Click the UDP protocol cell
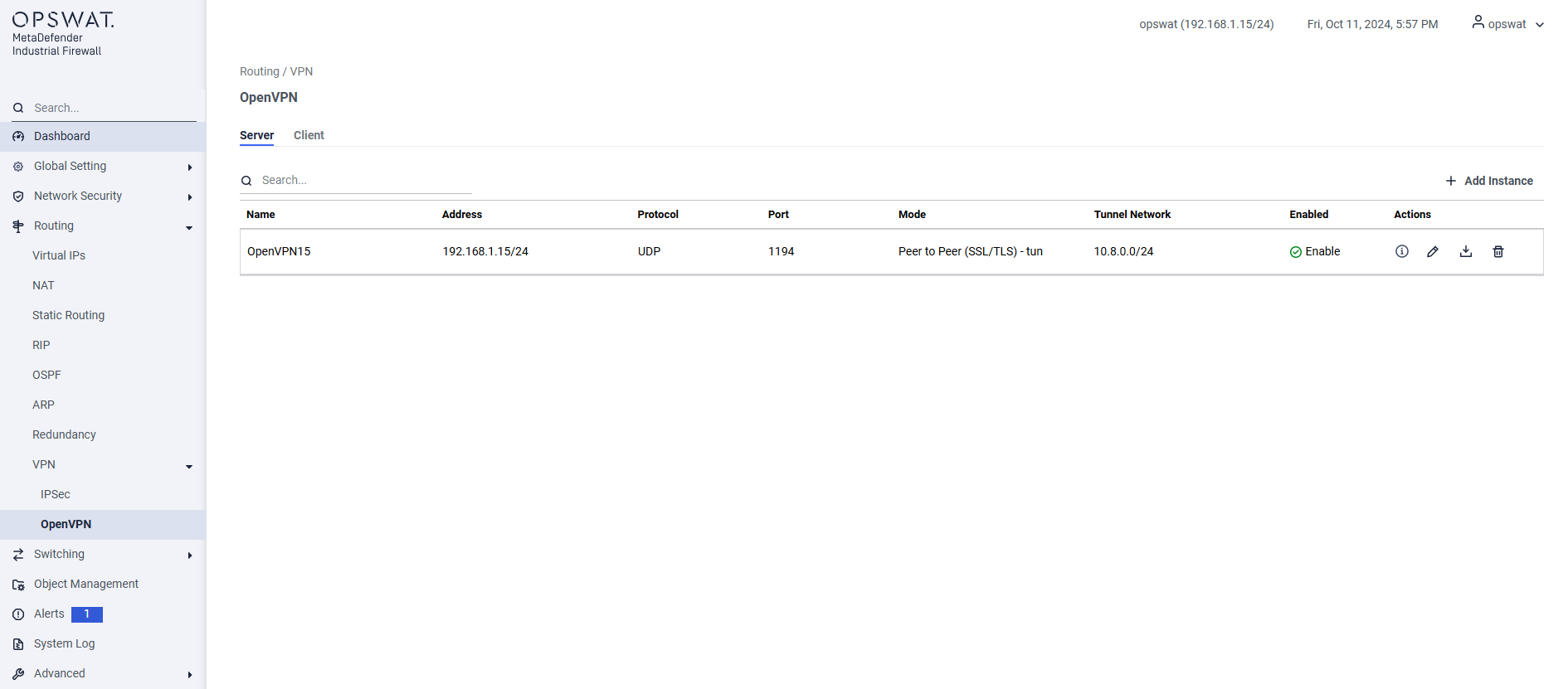Image resolution: width=1568 pixels, height=689 pixels. [x=650, y=251]
